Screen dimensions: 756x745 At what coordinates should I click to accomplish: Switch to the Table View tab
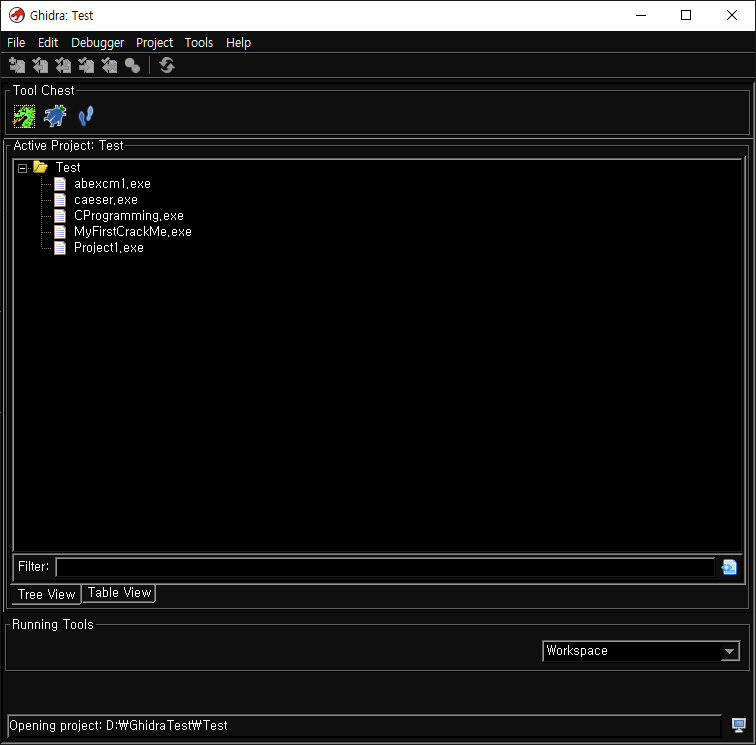click(119, 593)
